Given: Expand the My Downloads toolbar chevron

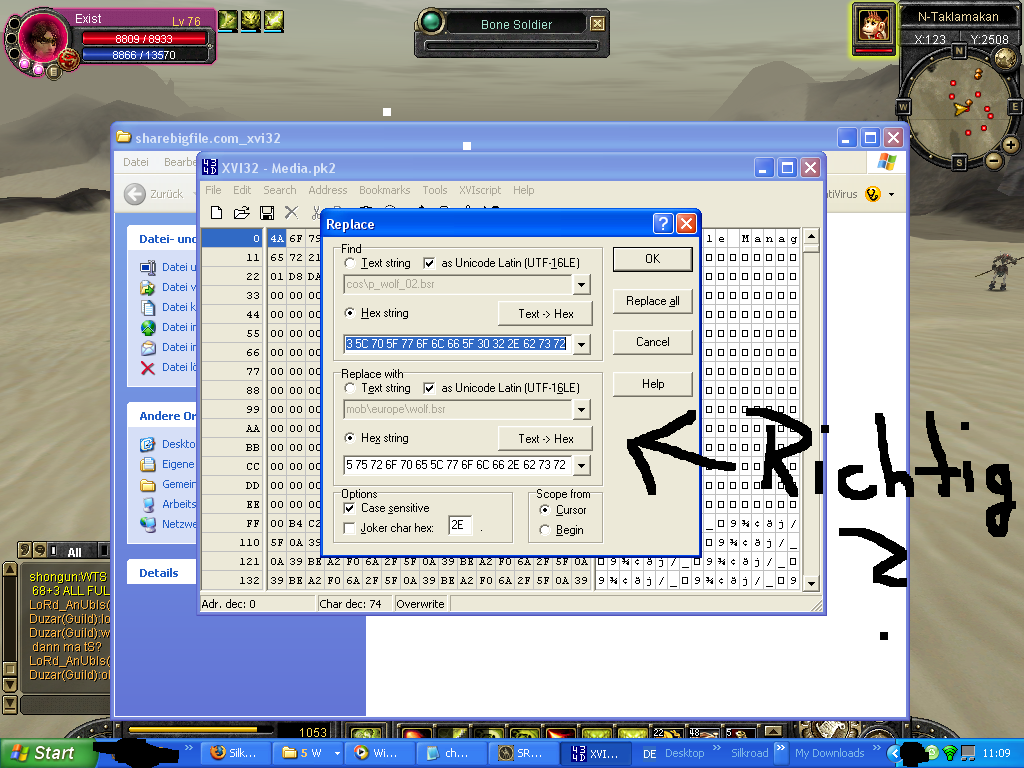Looking at the screenshot, I should [876, 748].
